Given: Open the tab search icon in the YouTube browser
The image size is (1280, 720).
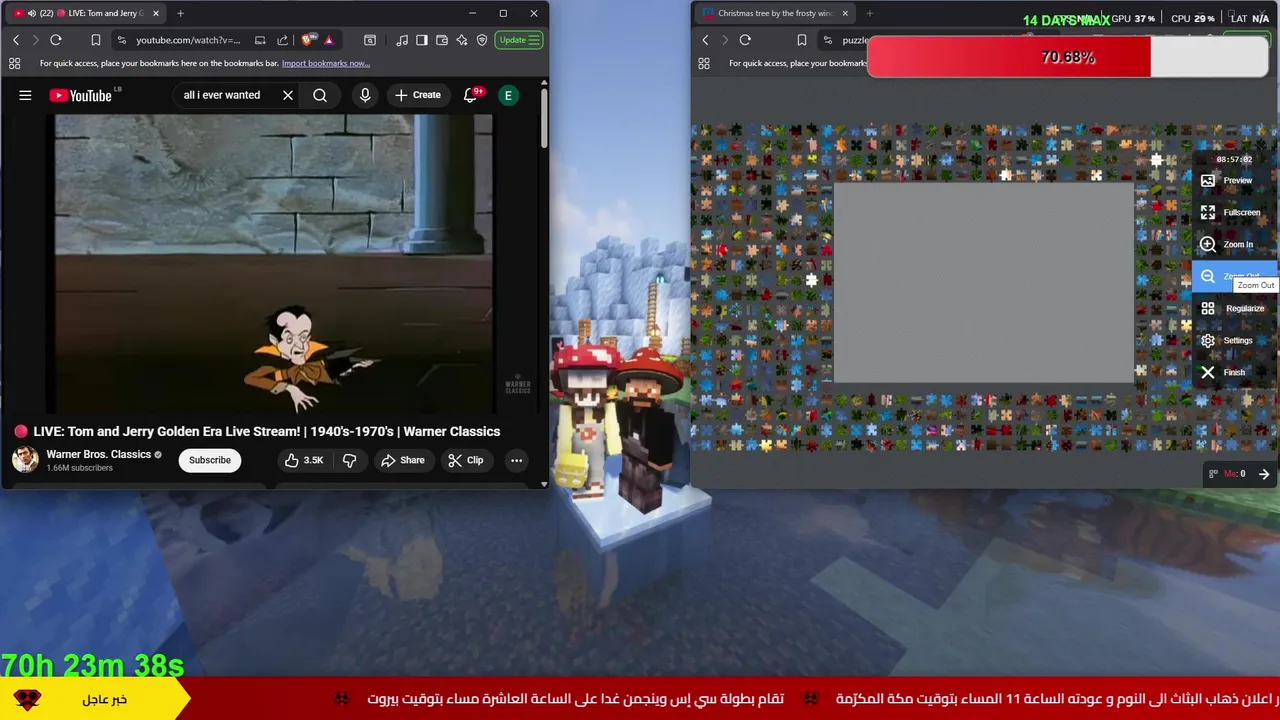Looking at the screenshot, I should [370, 40].
